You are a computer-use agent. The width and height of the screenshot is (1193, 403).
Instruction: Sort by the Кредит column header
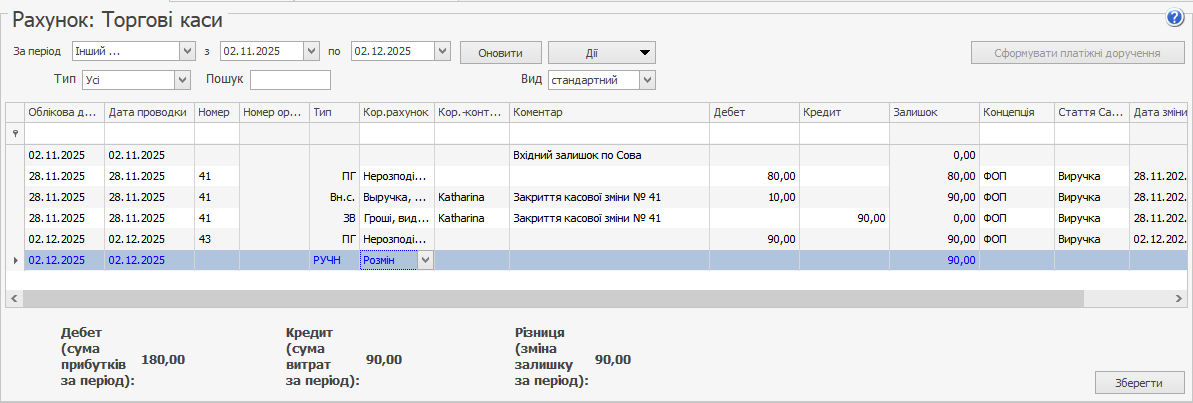pos(843,113)
